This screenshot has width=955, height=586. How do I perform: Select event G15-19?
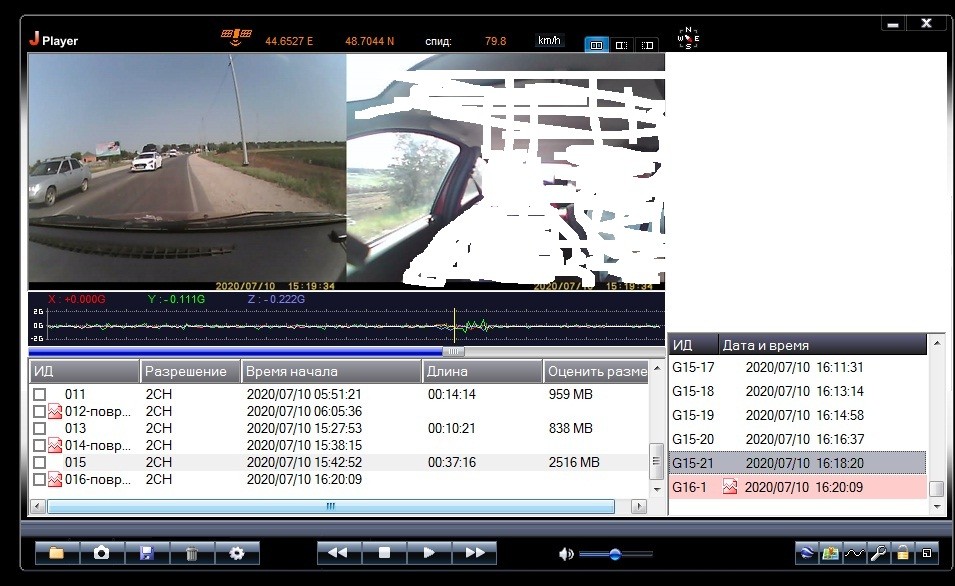click(x=797, y=415)
